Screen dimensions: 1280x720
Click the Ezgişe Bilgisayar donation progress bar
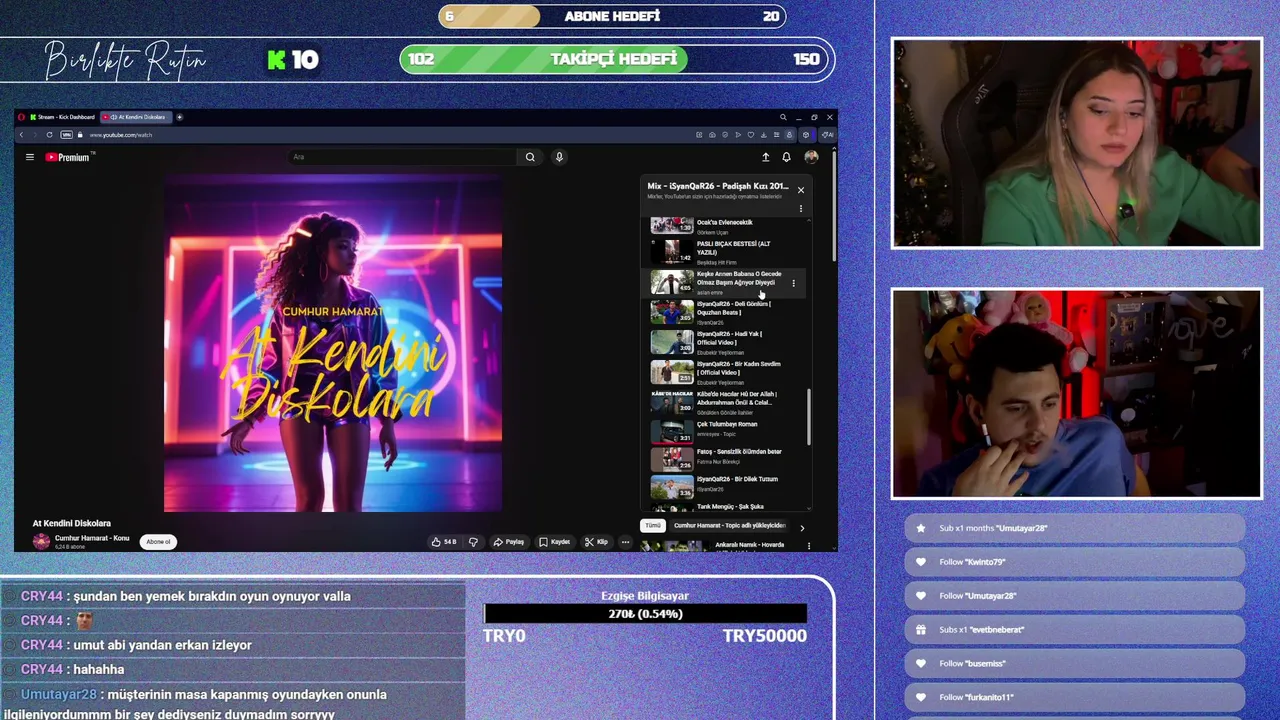tap(645, 614)
